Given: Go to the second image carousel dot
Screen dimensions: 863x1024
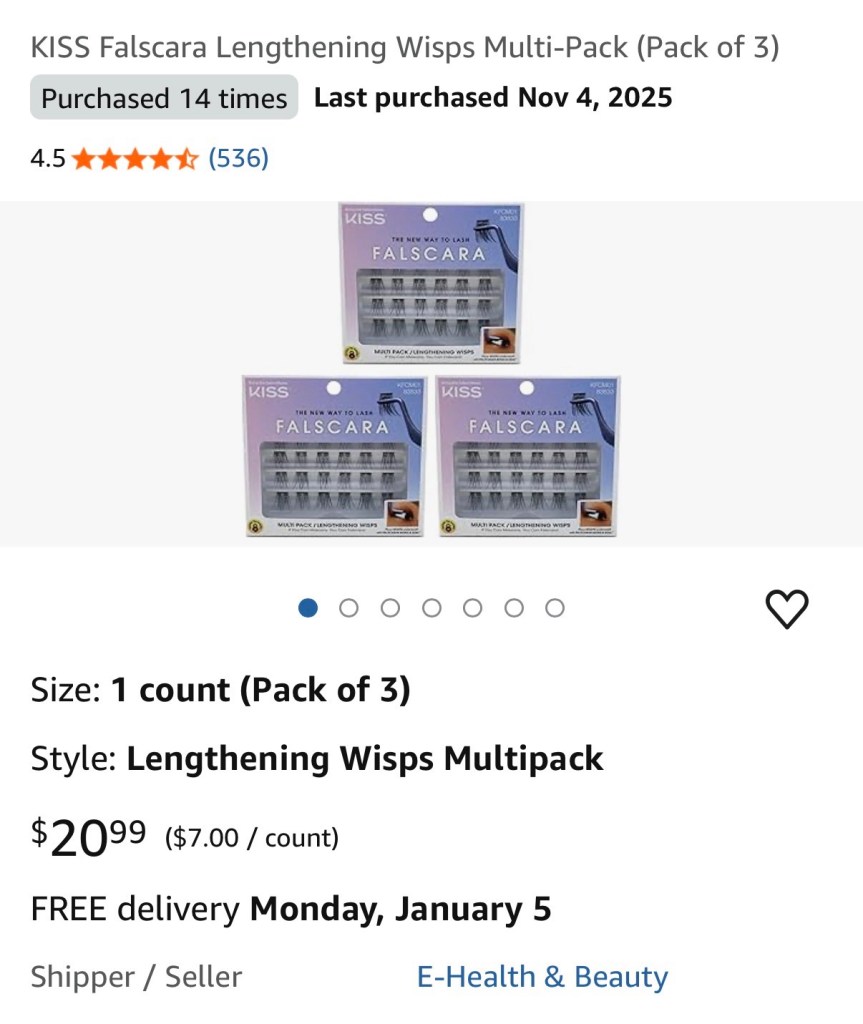Looking at the screenshot, I should tap(349, 608).
